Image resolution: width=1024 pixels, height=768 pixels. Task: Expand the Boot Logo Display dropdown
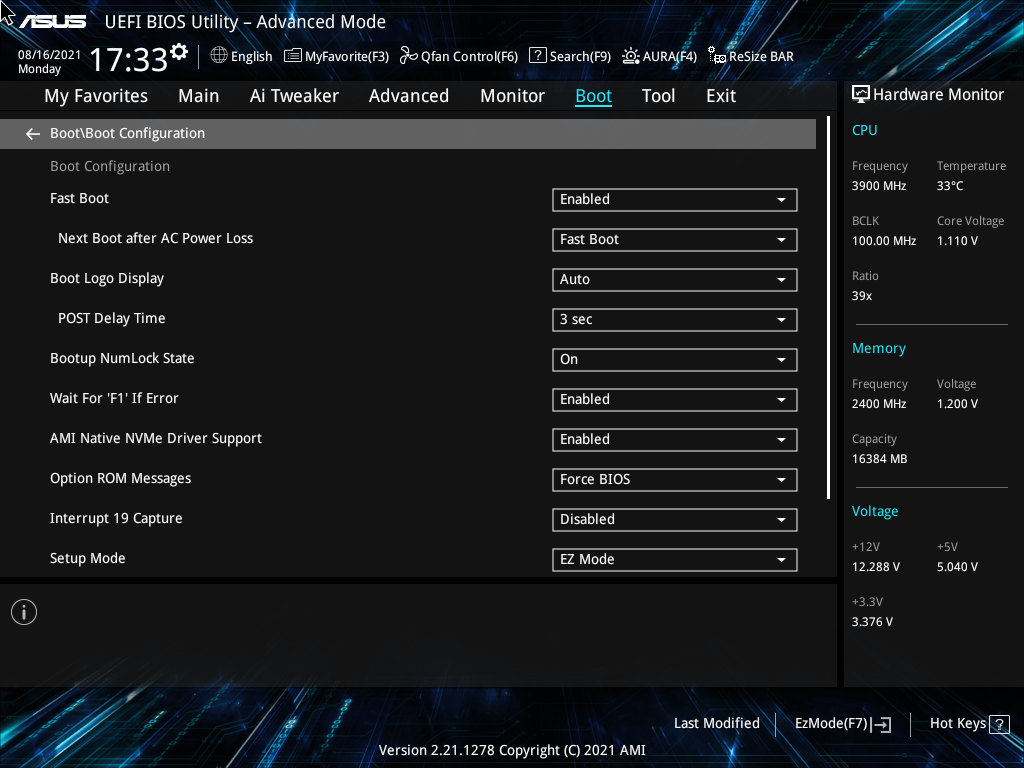tap(675, 280)
